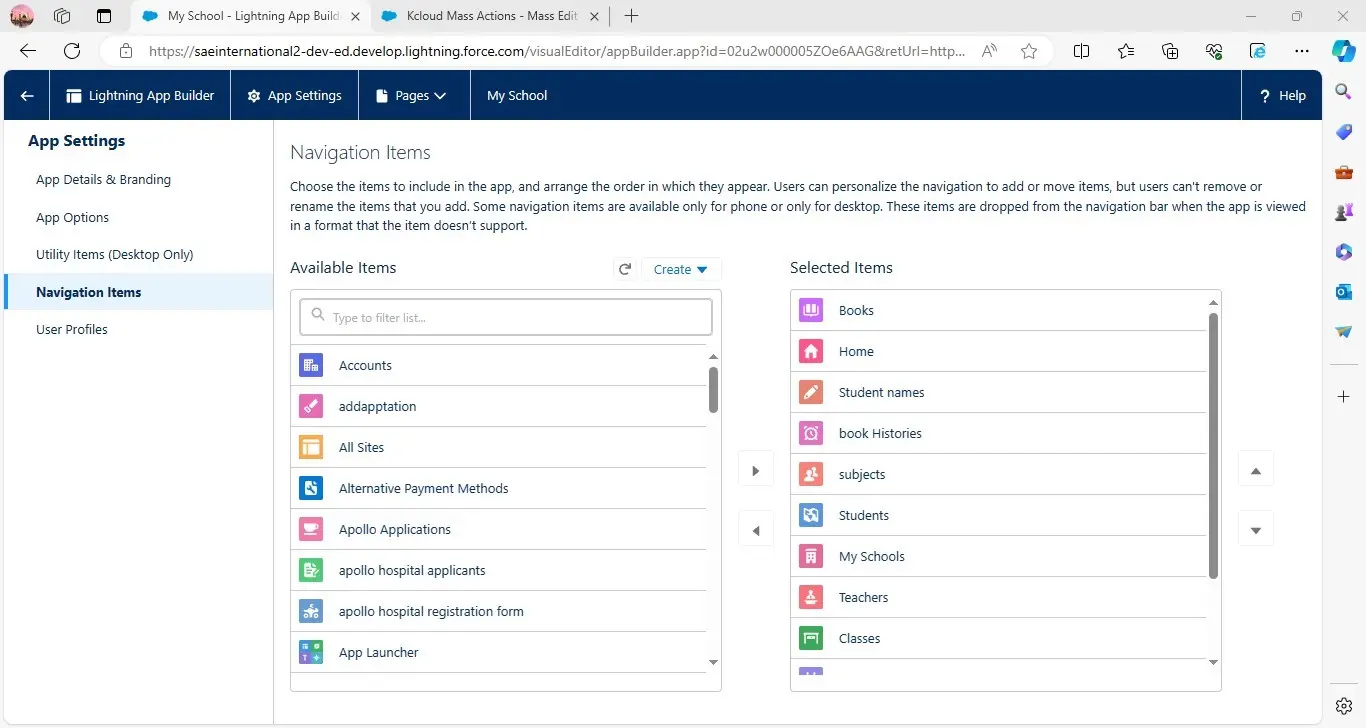Click the refresh icon beside Create
The height and width of the screenshot is (728, 1366).
point(625,269)
